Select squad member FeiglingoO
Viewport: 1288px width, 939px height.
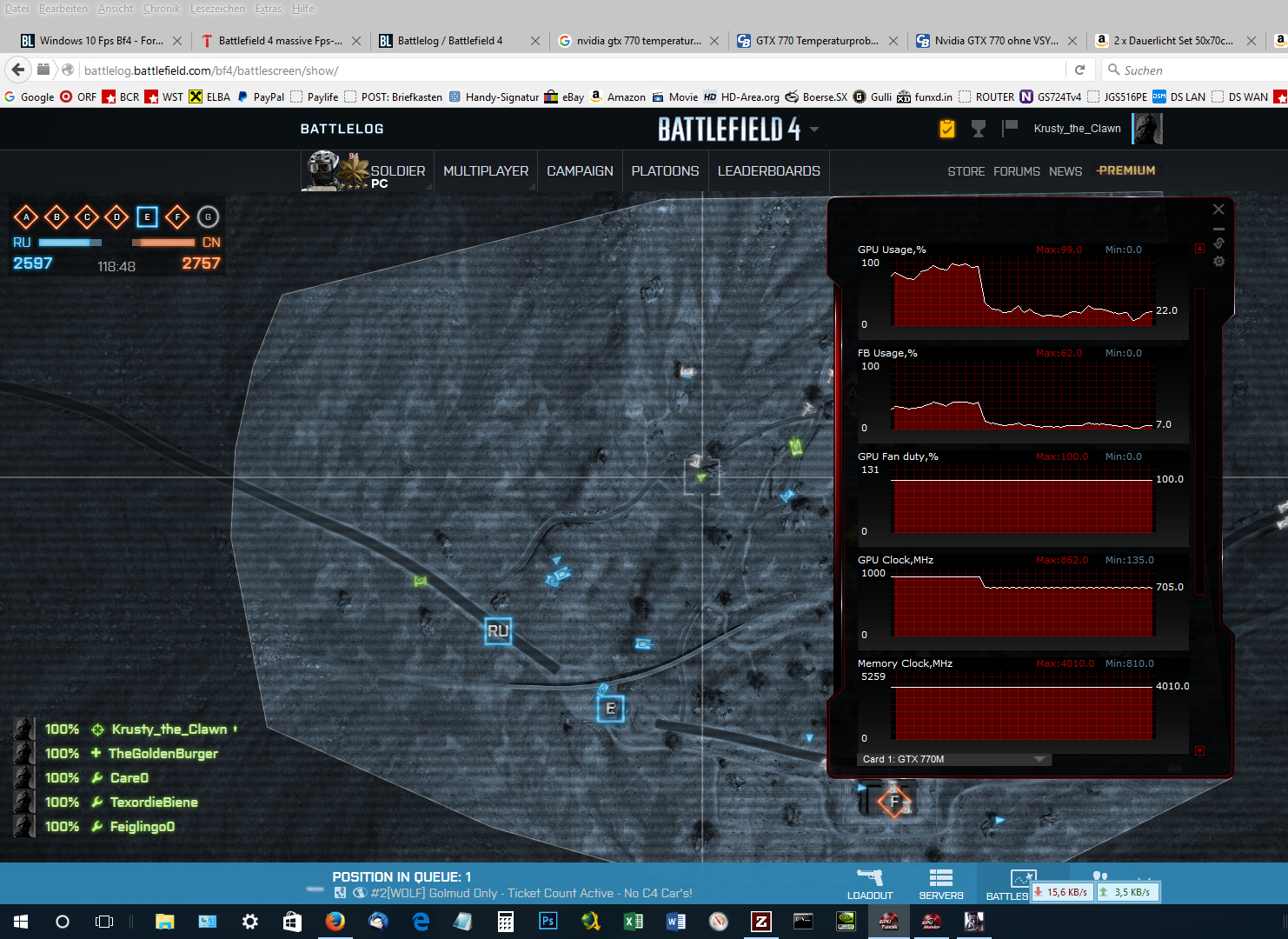click(x=143, y=827)
